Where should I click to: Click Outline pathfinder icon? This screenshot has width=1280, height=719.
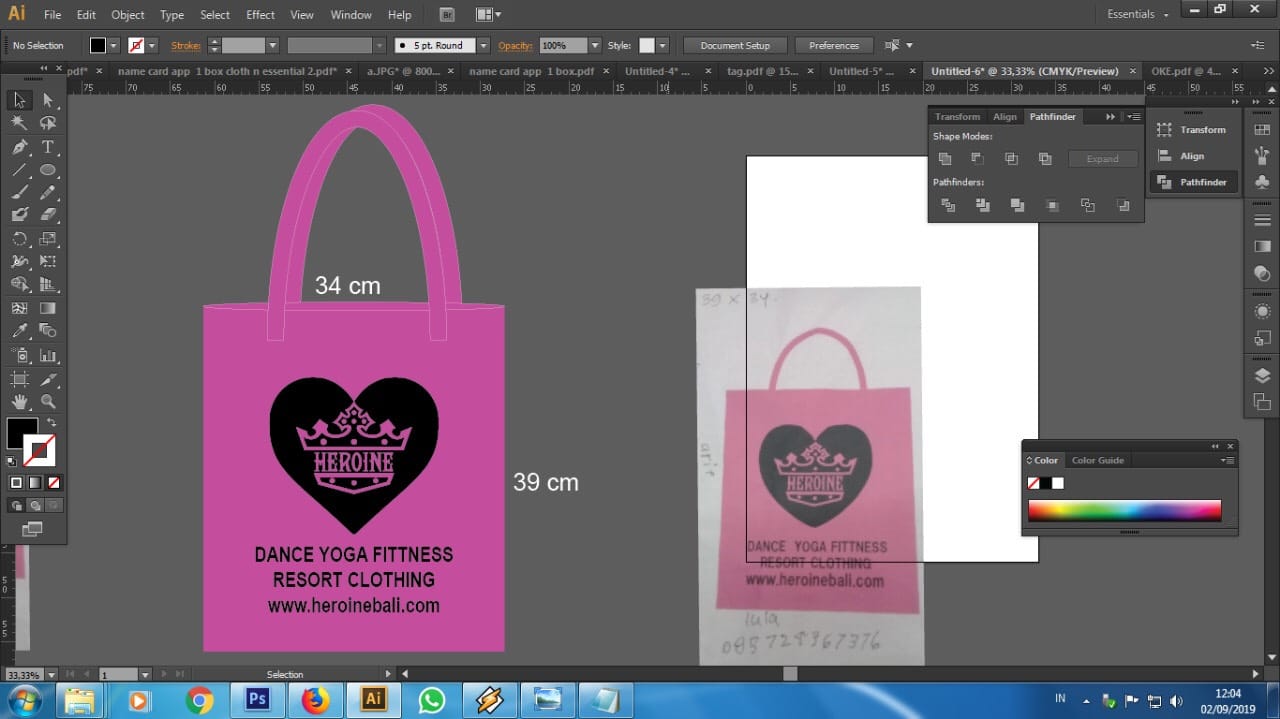tap(1088, 205)
